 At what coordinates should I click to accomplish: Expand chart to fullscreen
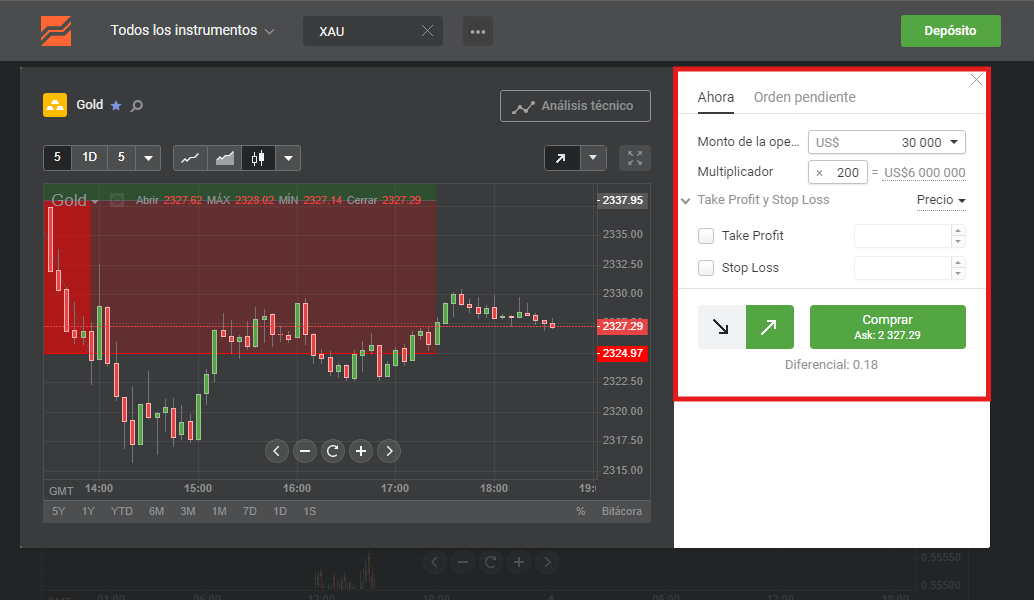tap(635, 158)
